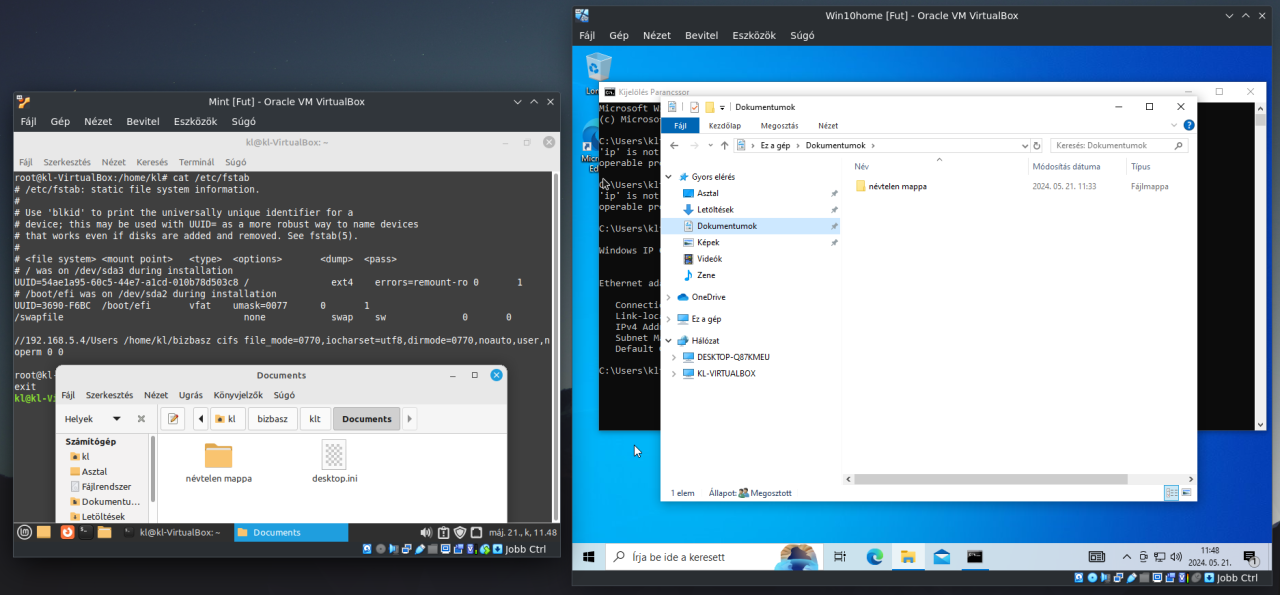Select Zene in Explorer navigation pane

706,275
